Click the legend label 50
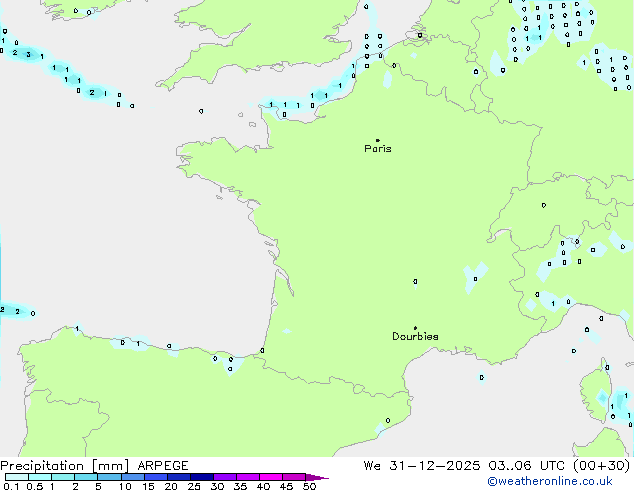 coord(310,486)
